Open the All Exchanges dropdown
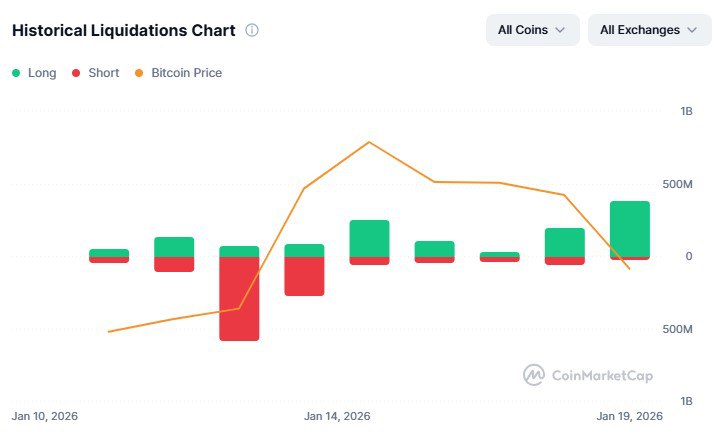The width and height of the screenshot is (718, 442). click(648, 30)
